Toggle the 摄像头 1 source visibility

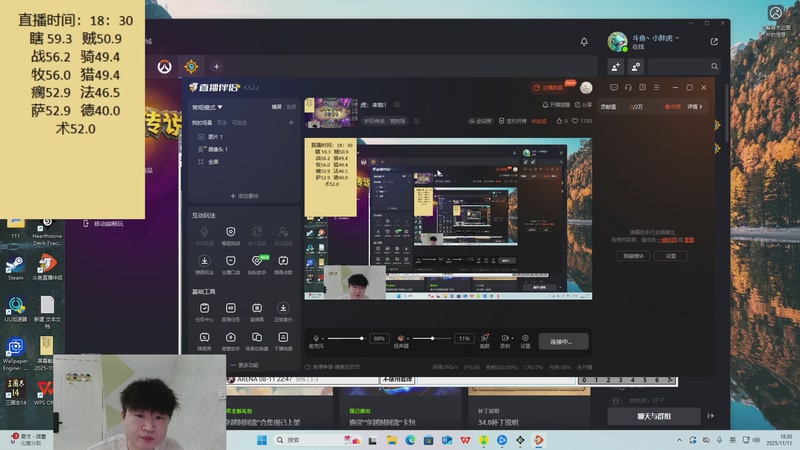201,149
